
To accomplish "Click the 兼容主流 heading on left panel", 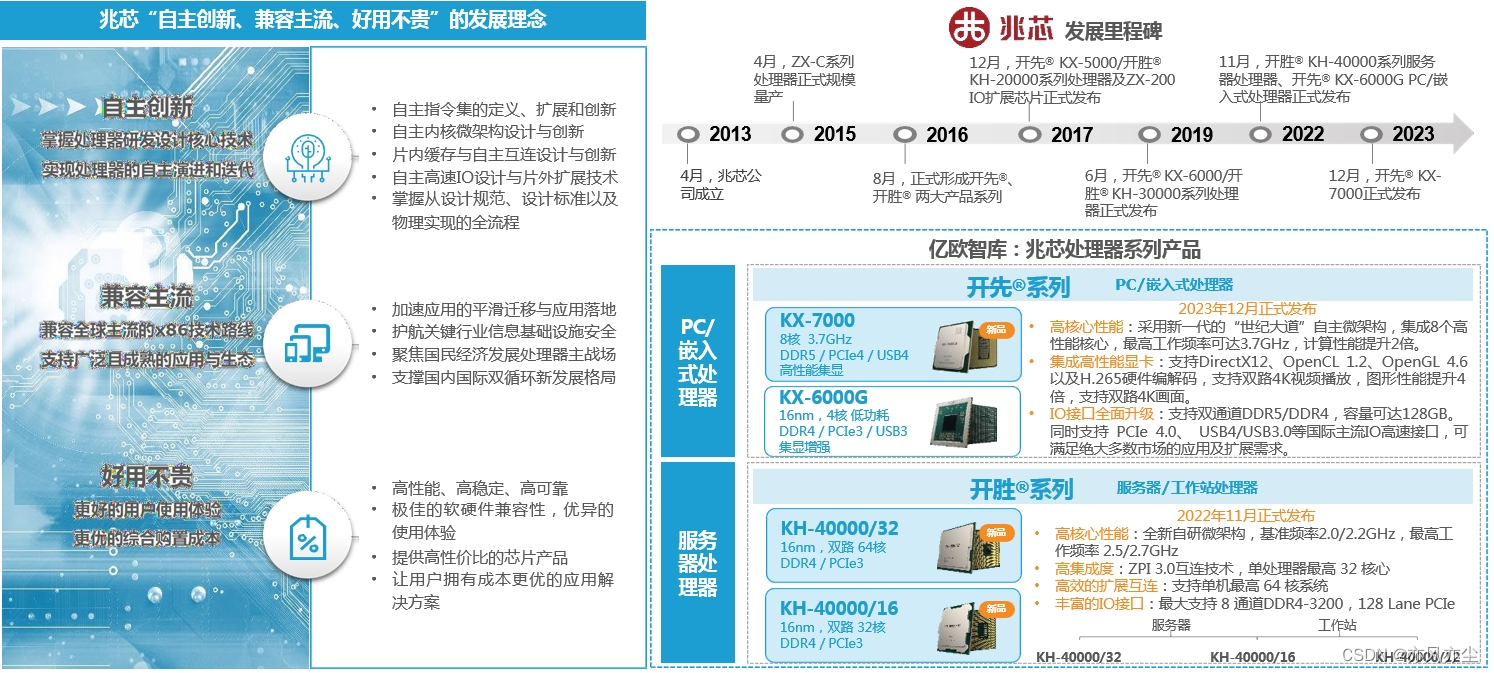I will pos(147,297).
